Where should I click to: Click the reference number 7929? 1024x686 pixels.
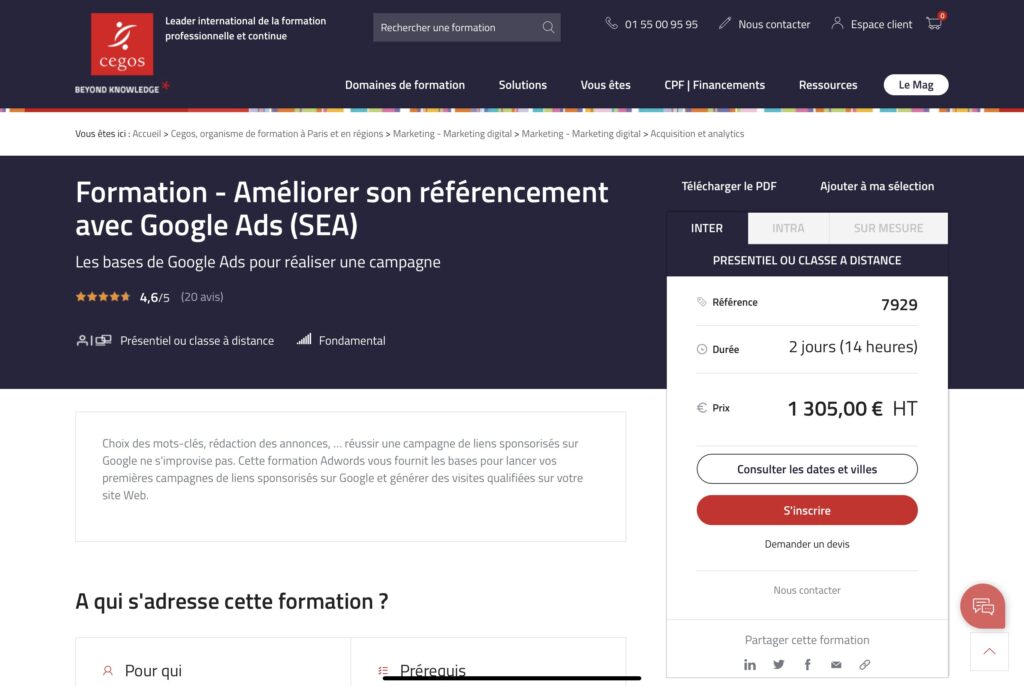(899, 304)
